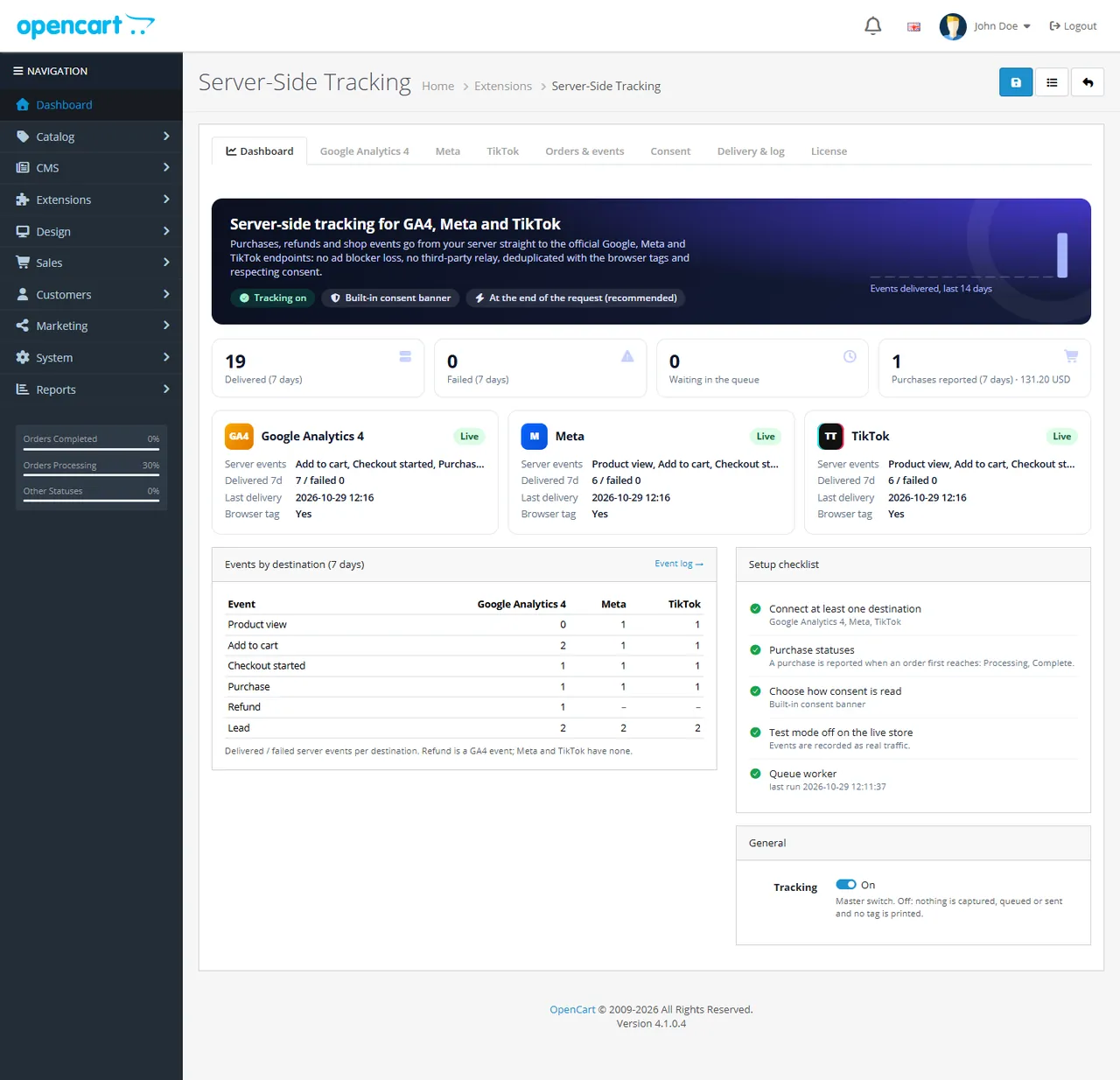Go to Home in the breadcrumb
The width and height of the screenshot is (1120, 1080).
tap(437, 86)
